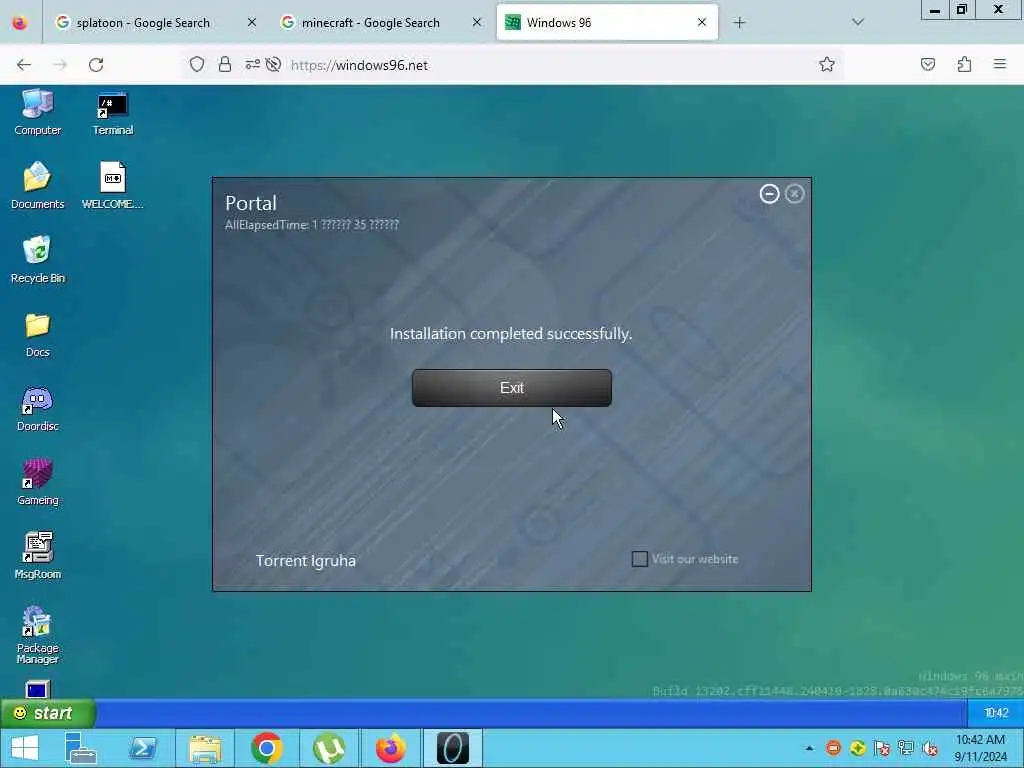Open File Explorer from taskbar

click(204, 748)
